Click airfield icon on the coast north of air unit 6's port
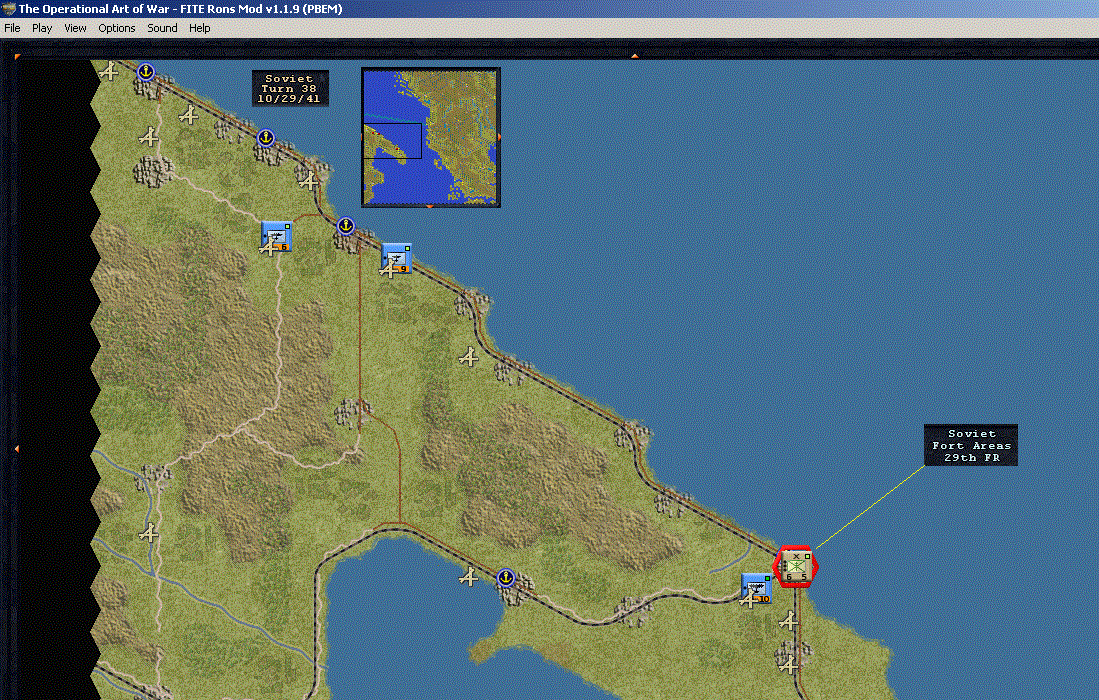This screenshot has height=700, width=1099. pyautogui.click(x=309, y=181)
